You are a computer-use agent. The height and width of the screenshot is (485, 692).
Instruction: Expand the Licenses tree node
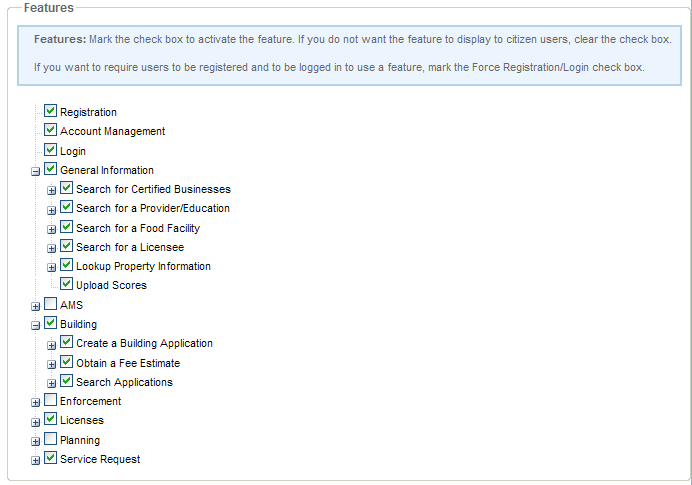click(36, 422)
